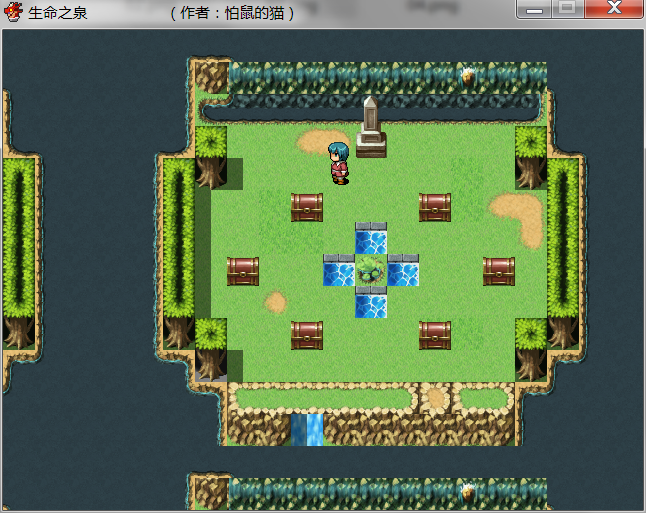Click the large sand patch on right
The image size is (646, 513).
(x=519, y=218)
